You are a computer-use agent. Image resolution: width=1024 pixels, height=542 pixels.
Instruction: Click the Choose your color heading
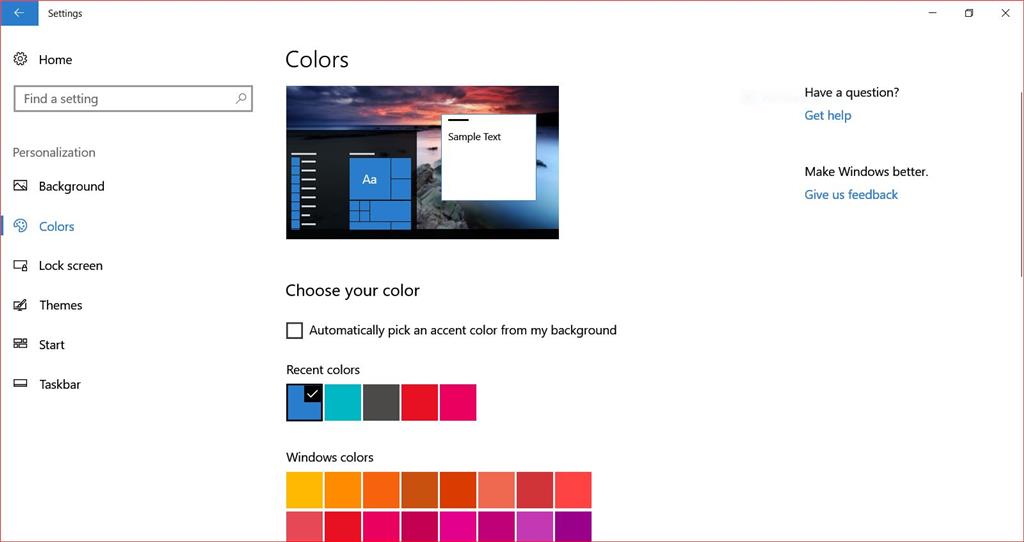pyautogui.click(x=353, y=291)
